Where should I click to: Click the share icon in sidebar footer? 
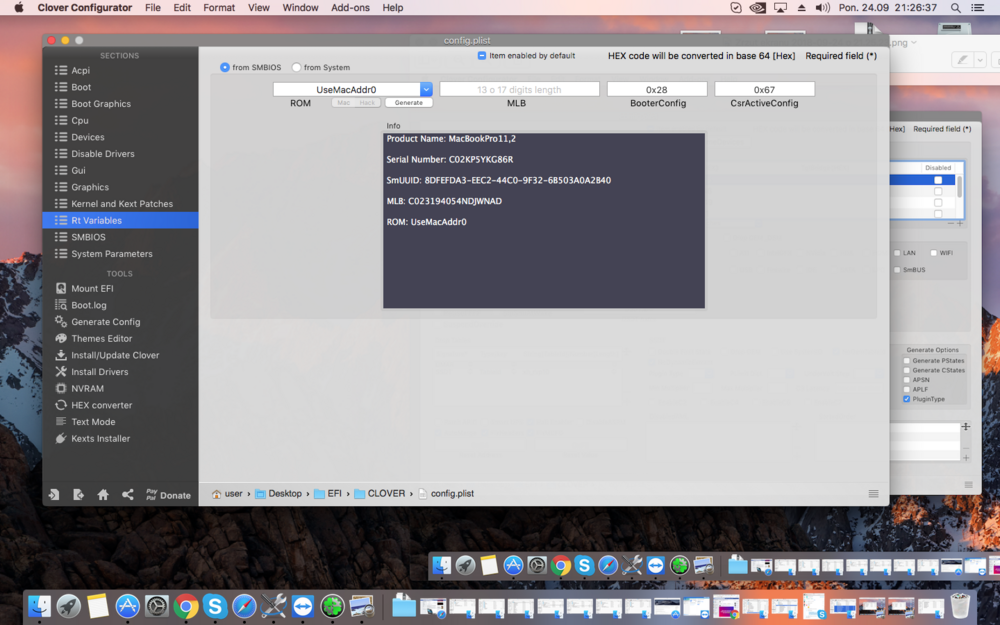point(128,495)
